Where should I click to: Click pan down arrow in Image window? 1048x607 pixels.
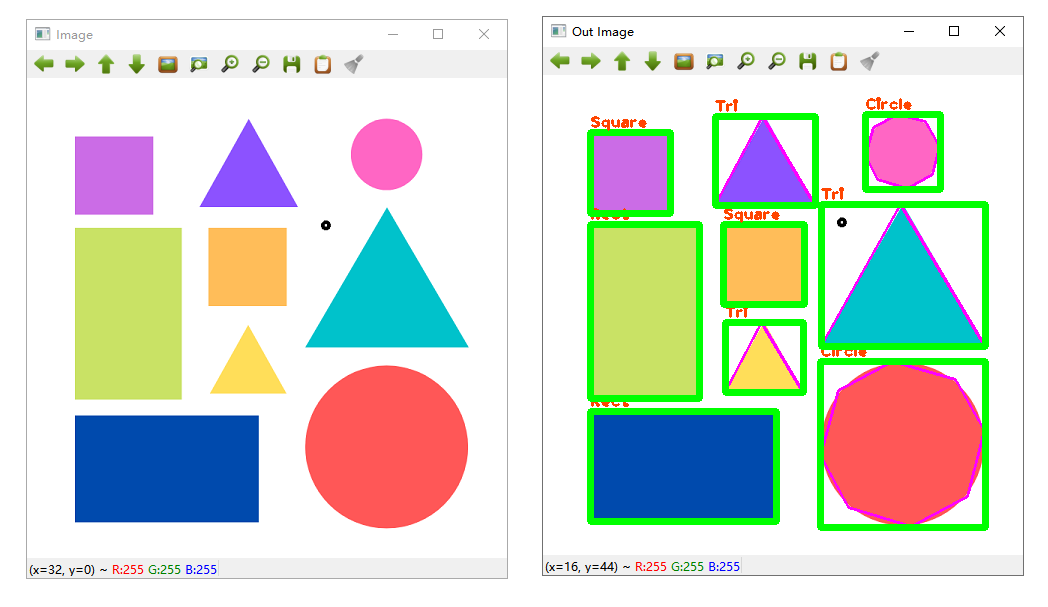click(137, 64)
